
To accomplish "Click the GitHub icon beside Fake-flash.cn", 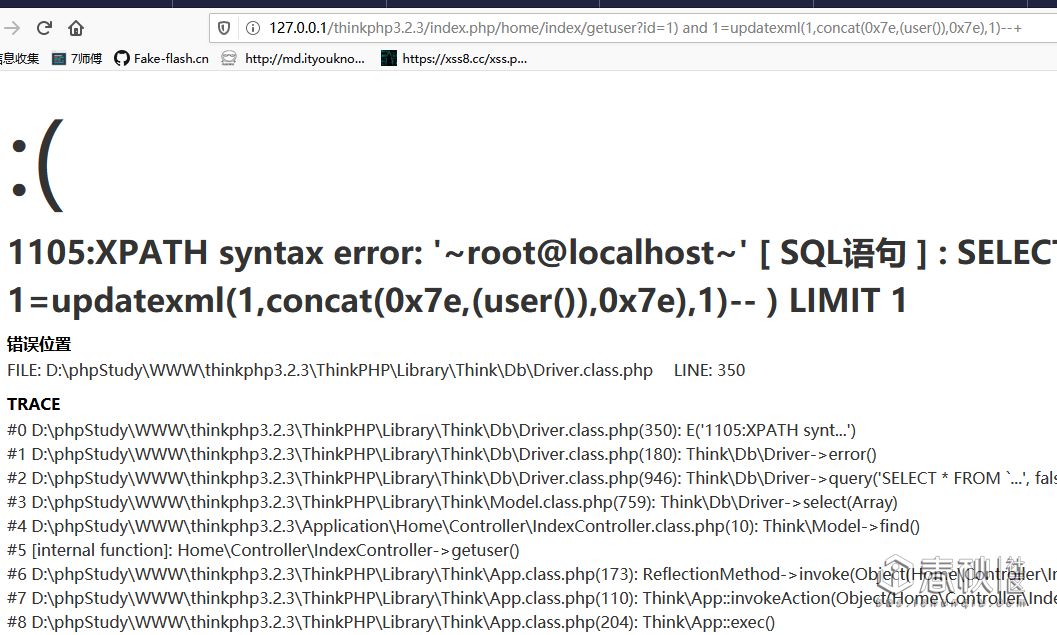I will [121, 59].
